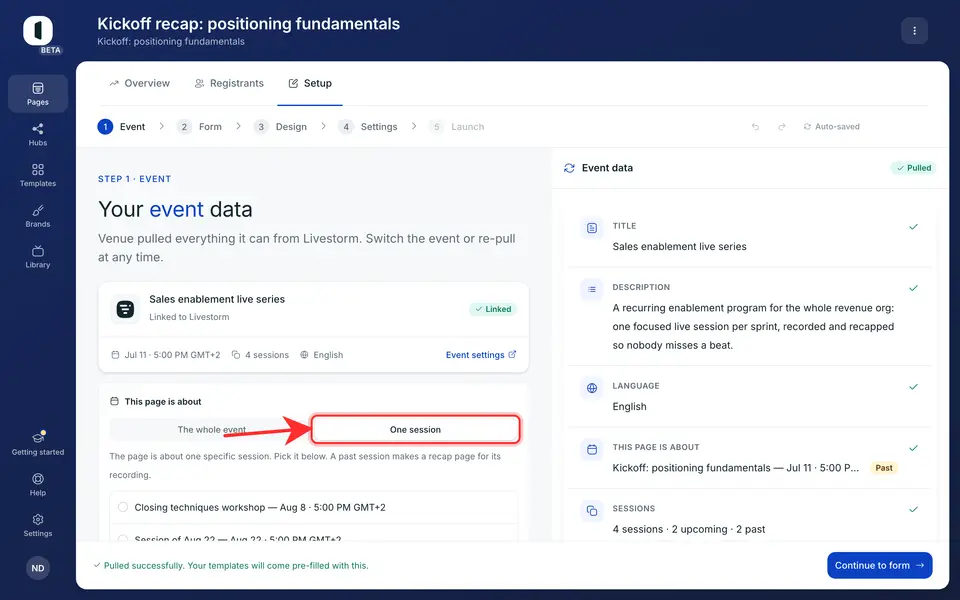Click the English language label in event card
The height and width of the screenshot is (600, 960).
click(328, 355)
